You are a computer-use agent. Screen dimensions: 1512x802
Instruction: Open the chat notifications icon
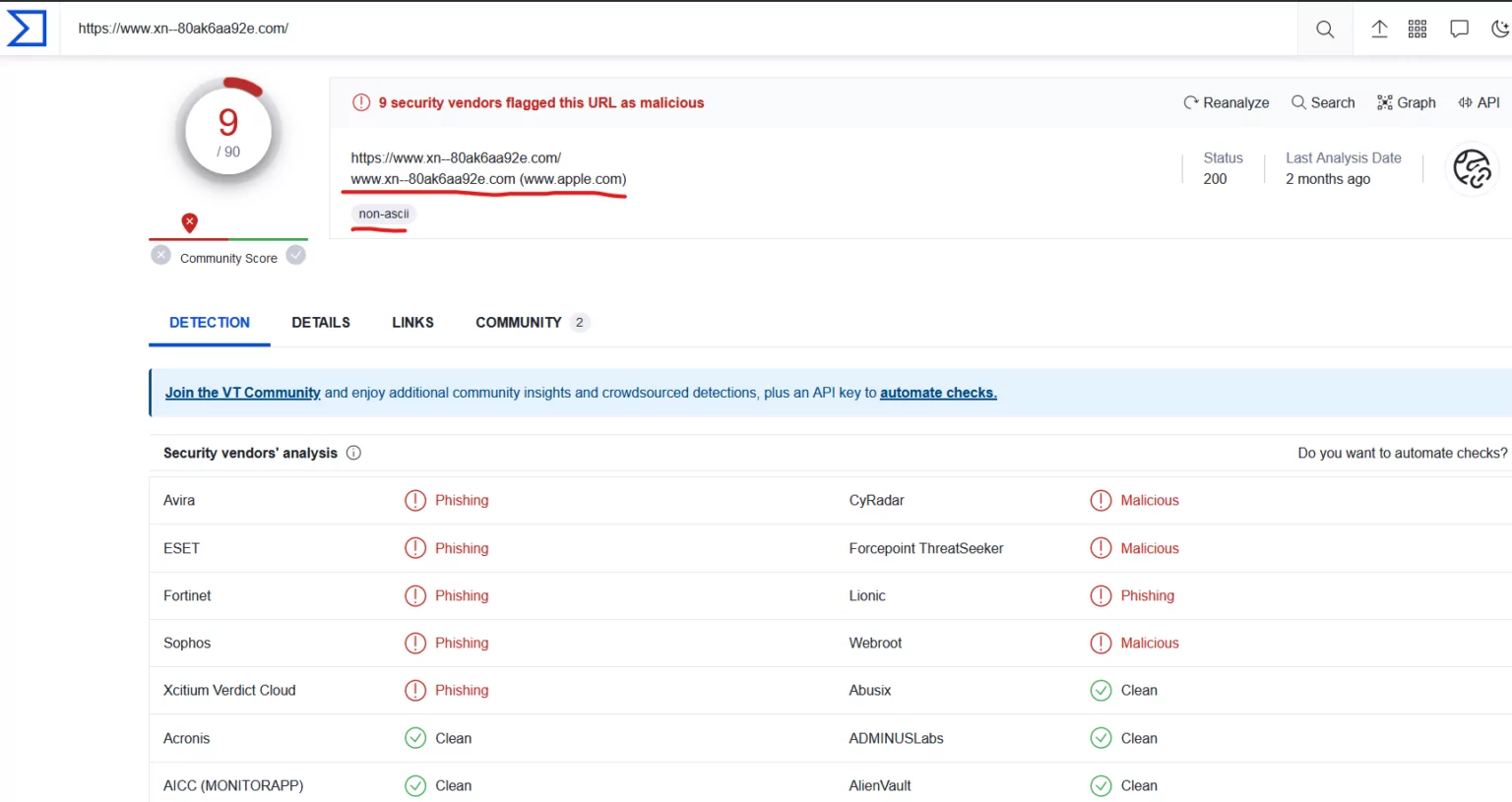(x=1459, y=30)
